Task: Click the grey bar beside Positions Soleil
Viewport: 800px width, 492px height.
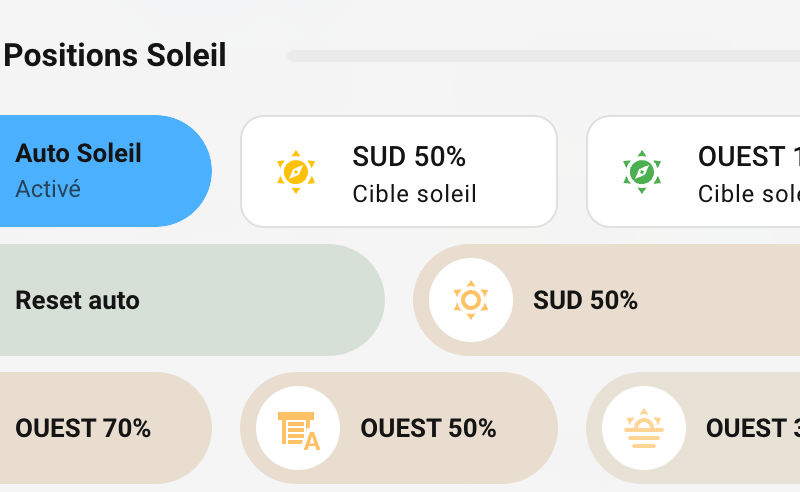Action: tap(540, 56)
